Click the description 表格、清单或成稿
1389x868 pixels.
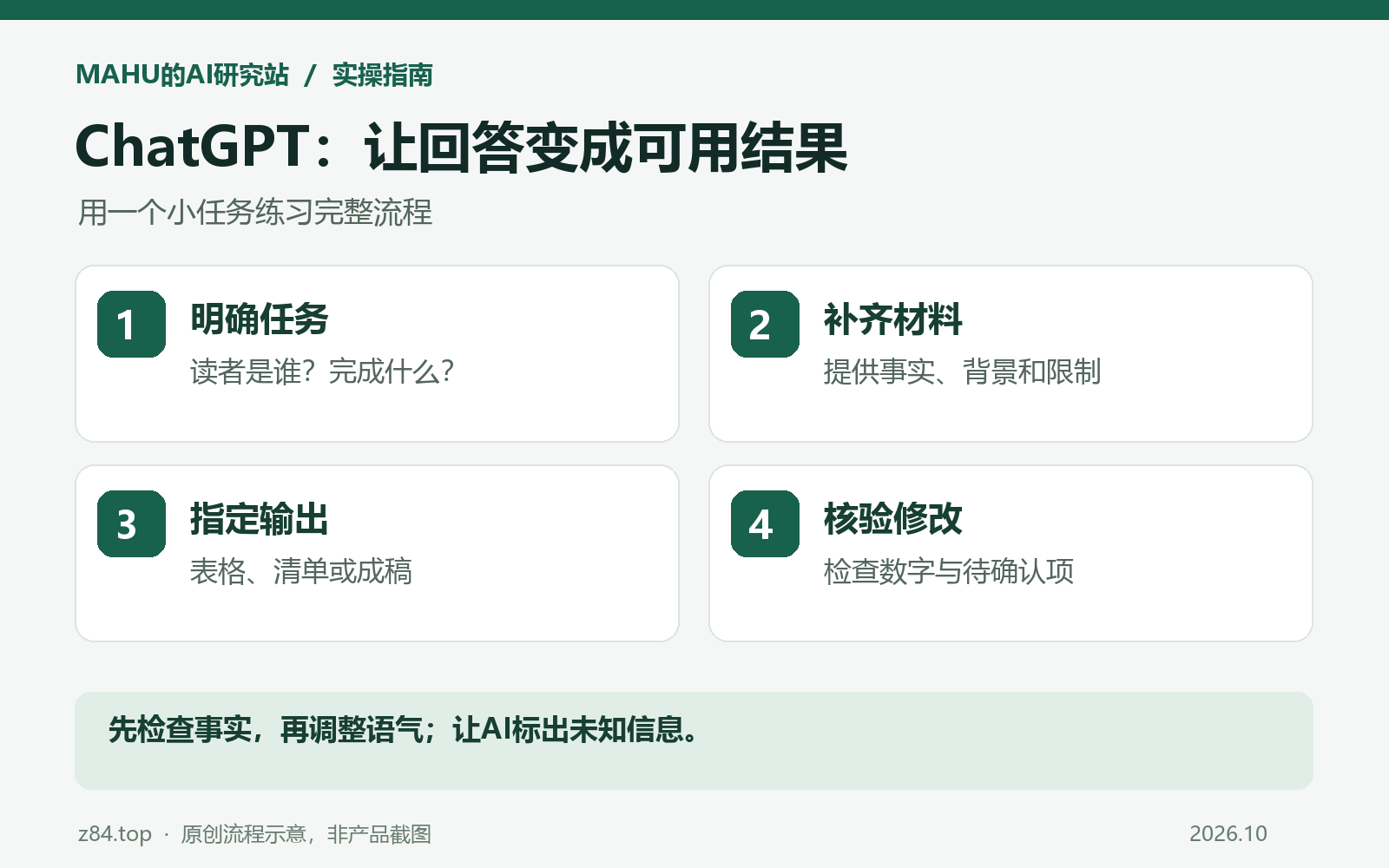(301, 571)
